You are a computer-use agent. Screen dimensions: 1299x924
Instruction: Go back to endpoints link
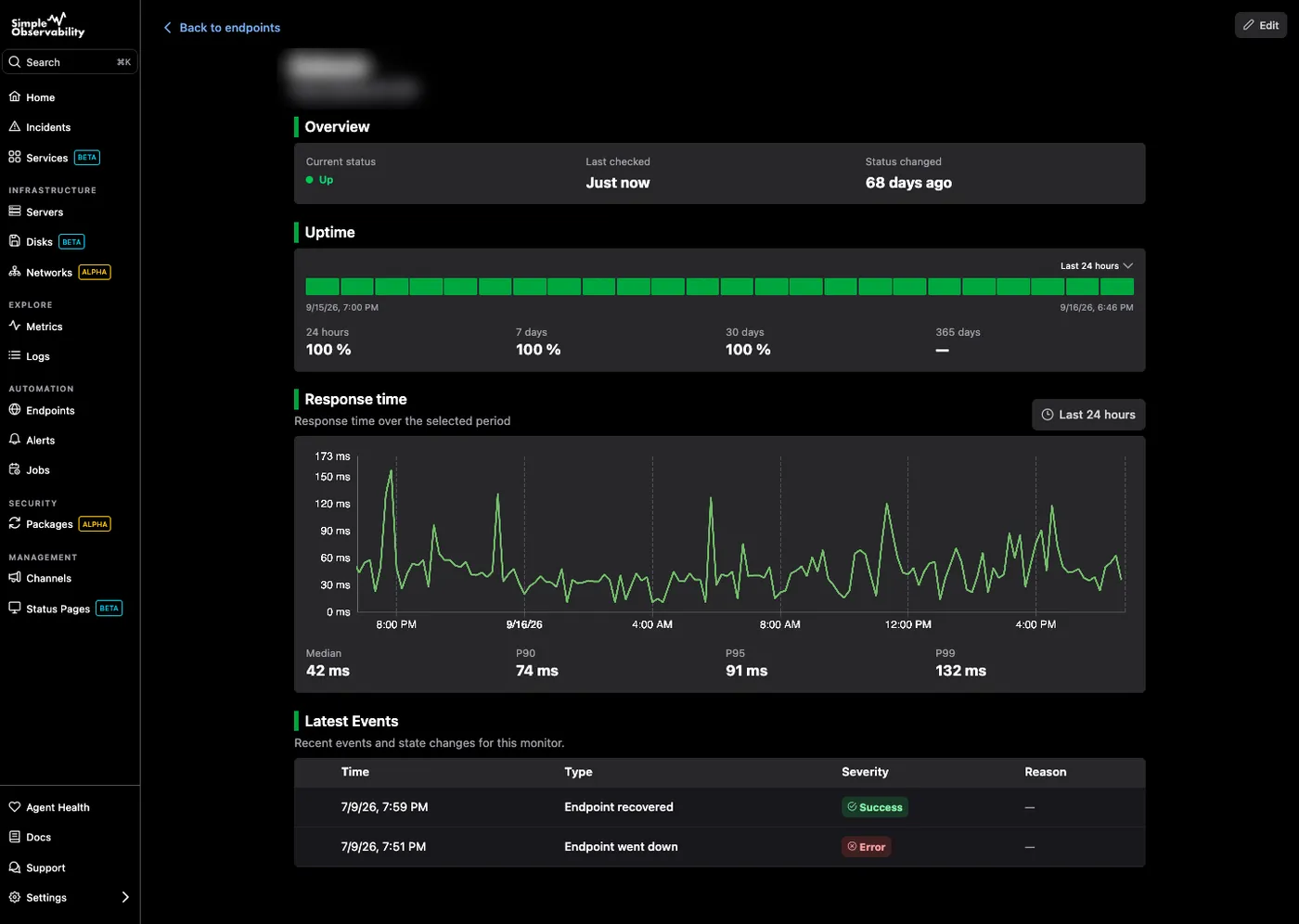[222, 28]
